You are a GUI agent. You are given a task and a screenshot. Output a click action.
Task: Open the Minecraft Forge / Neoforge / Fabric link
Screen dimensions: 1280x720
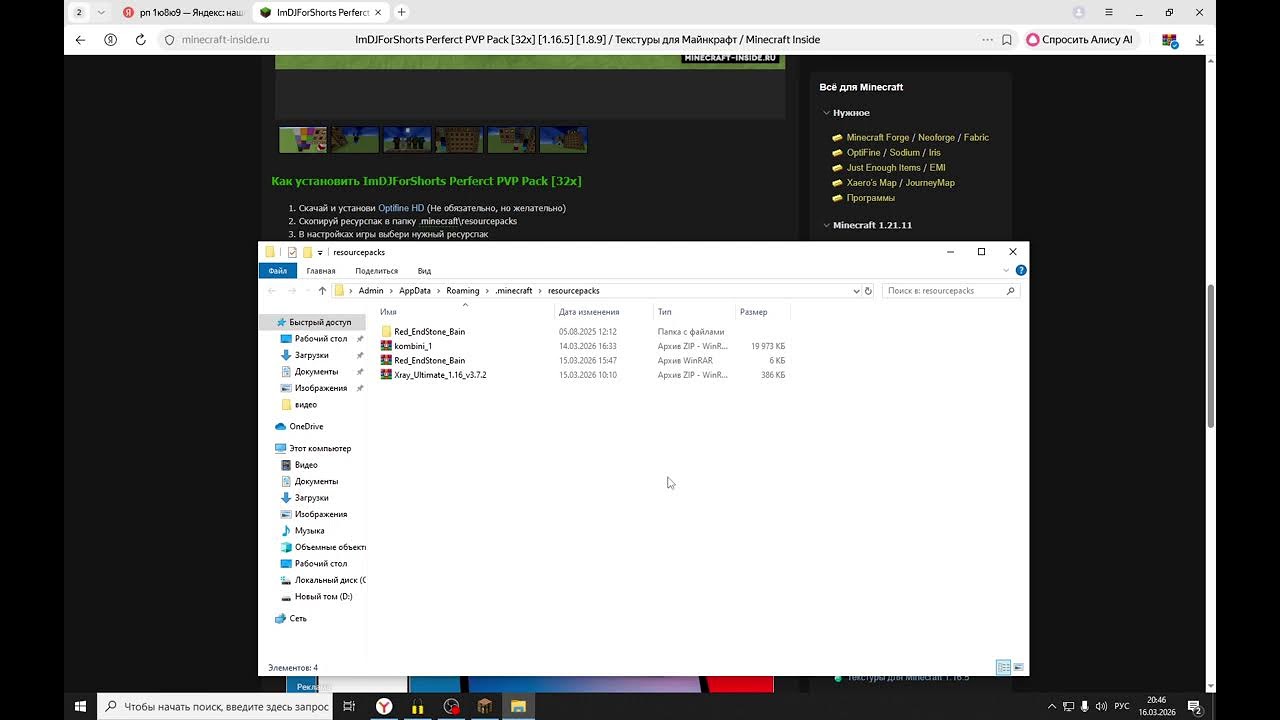918,138
